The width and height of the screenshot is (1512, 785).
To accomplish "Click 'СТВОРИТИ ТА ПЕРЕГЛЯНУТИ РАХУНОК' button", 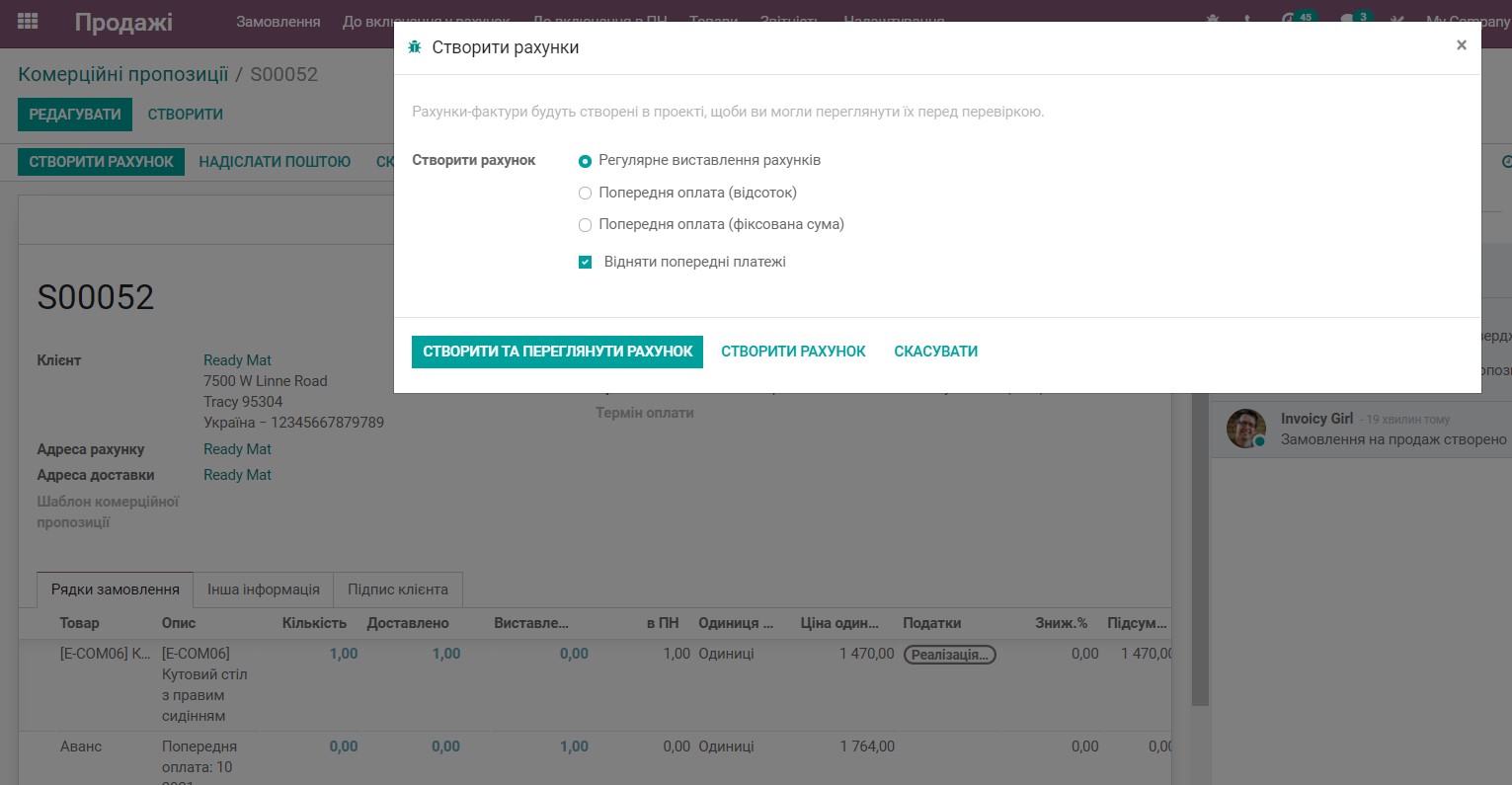I will (x=557, y=352).
